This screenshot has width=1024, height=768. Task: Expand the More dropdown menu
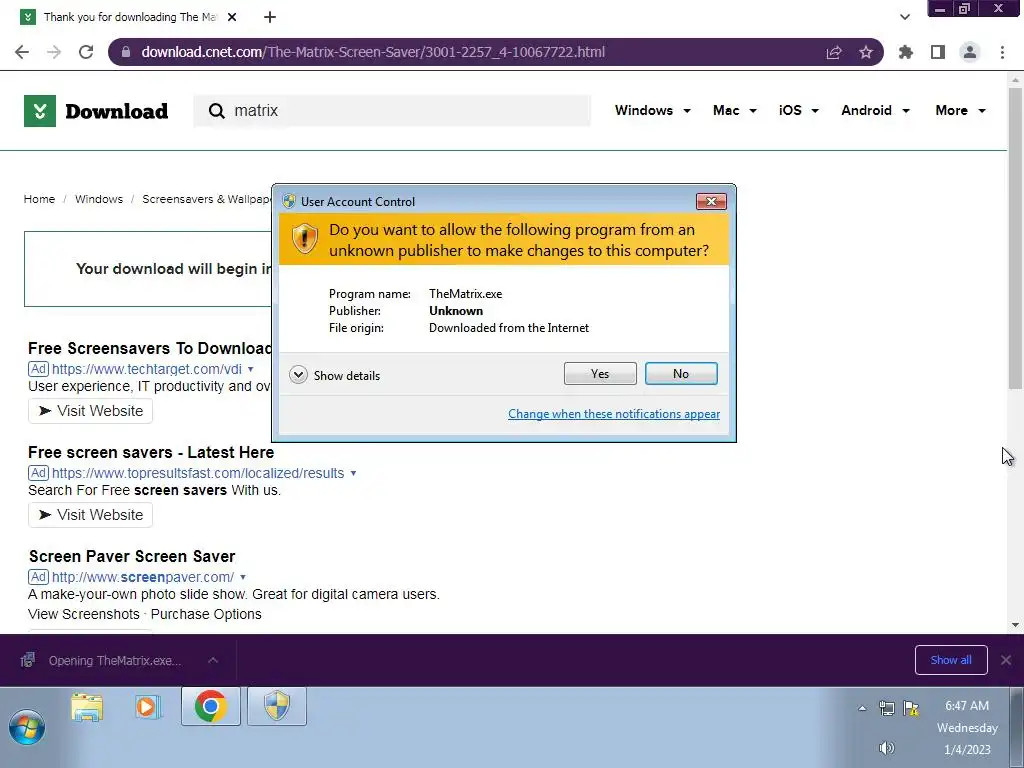tap(961, 110)
